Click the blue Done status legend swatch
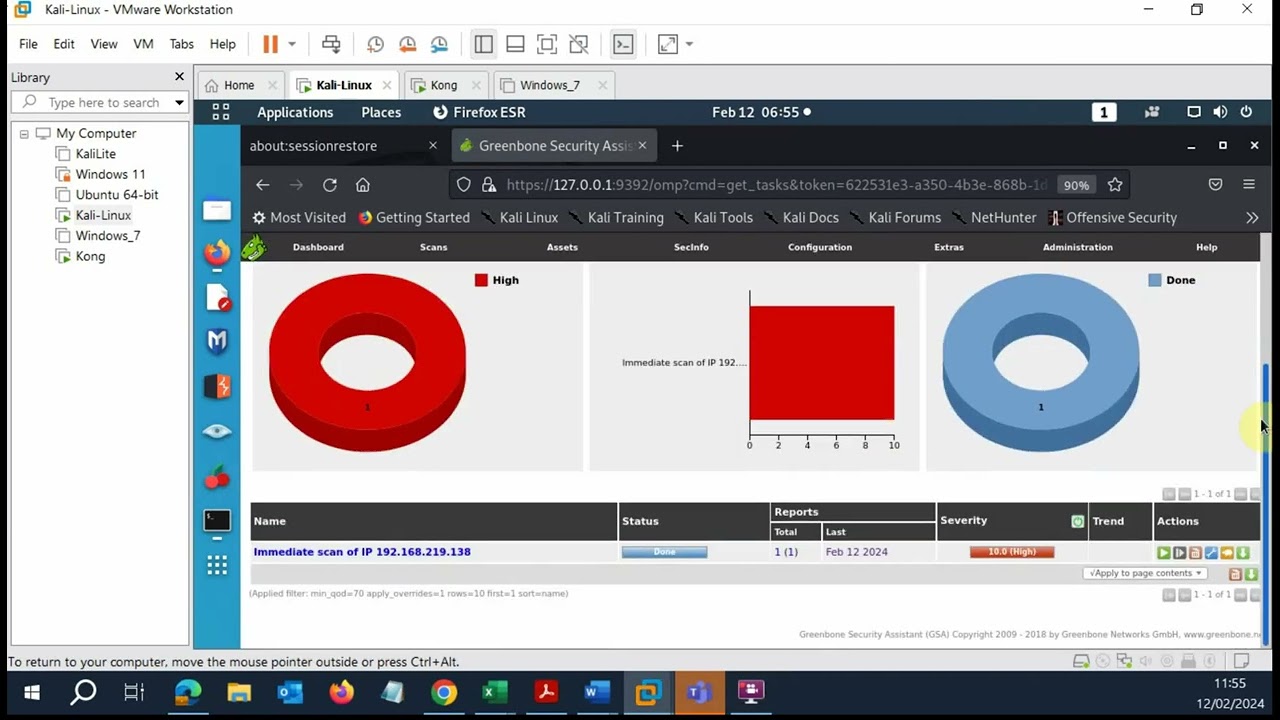Viewport: 1280px width, 720px height. click(1155, 280)
